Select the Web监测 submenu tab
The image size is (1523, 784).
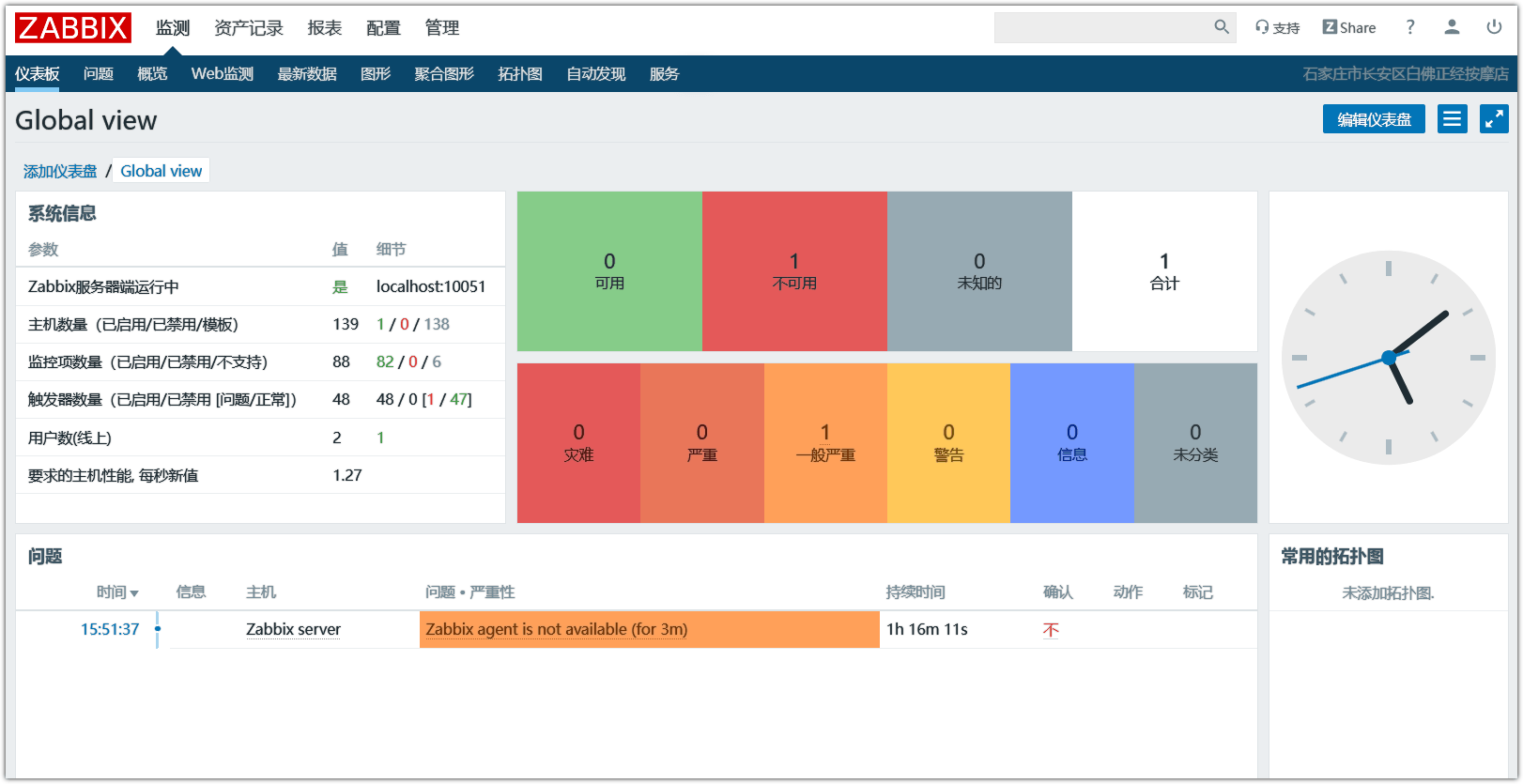click(x=223, y=74)
